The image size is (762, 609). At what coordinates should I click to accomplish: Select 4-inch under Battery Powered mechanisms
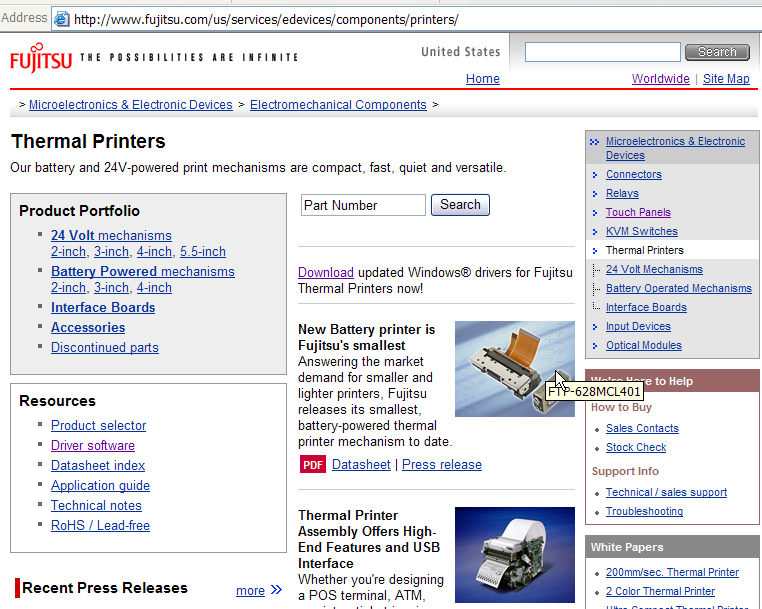coord(154,287)
